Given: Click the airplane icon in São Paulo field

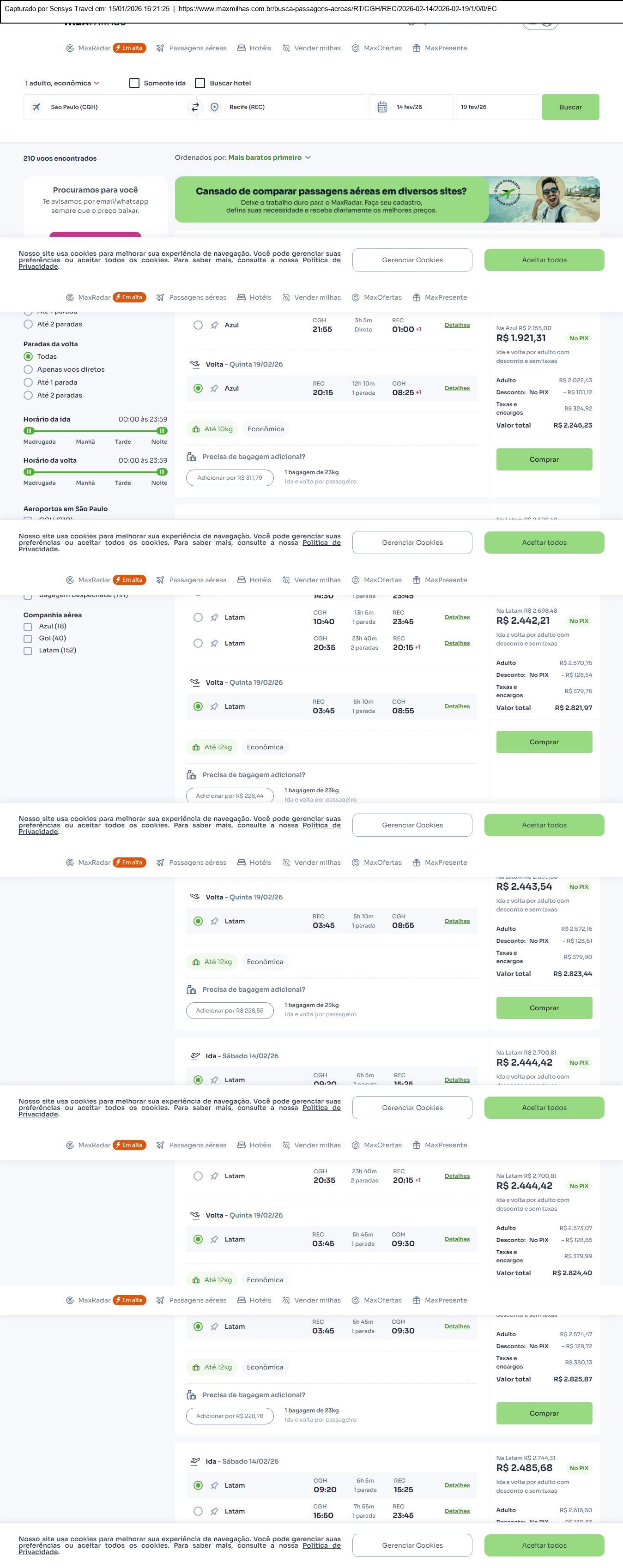Looking at the screenshot, I should (36, 107).
